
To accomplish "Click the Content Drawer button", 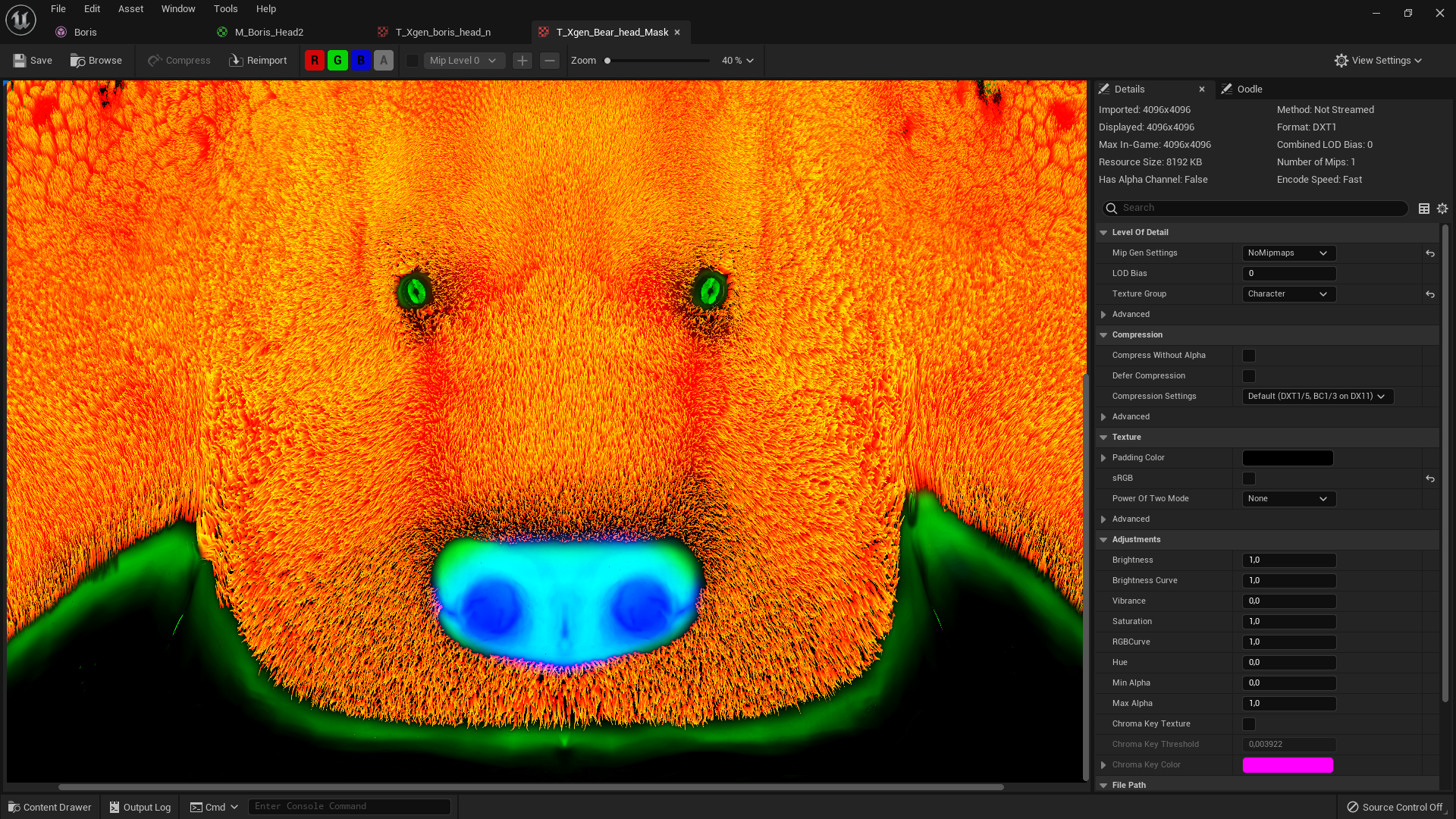I will click(x=49, y=807).
